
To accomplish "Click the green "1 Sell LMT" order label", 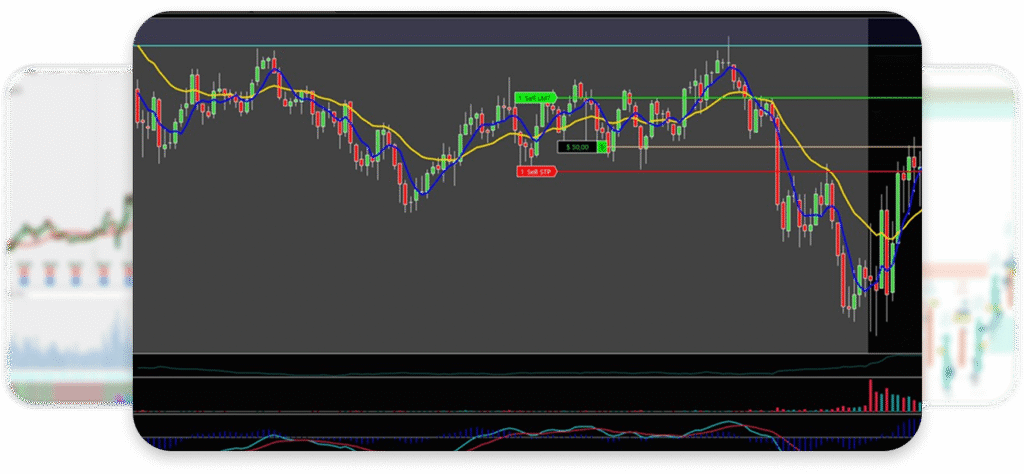I will [534, 98].
